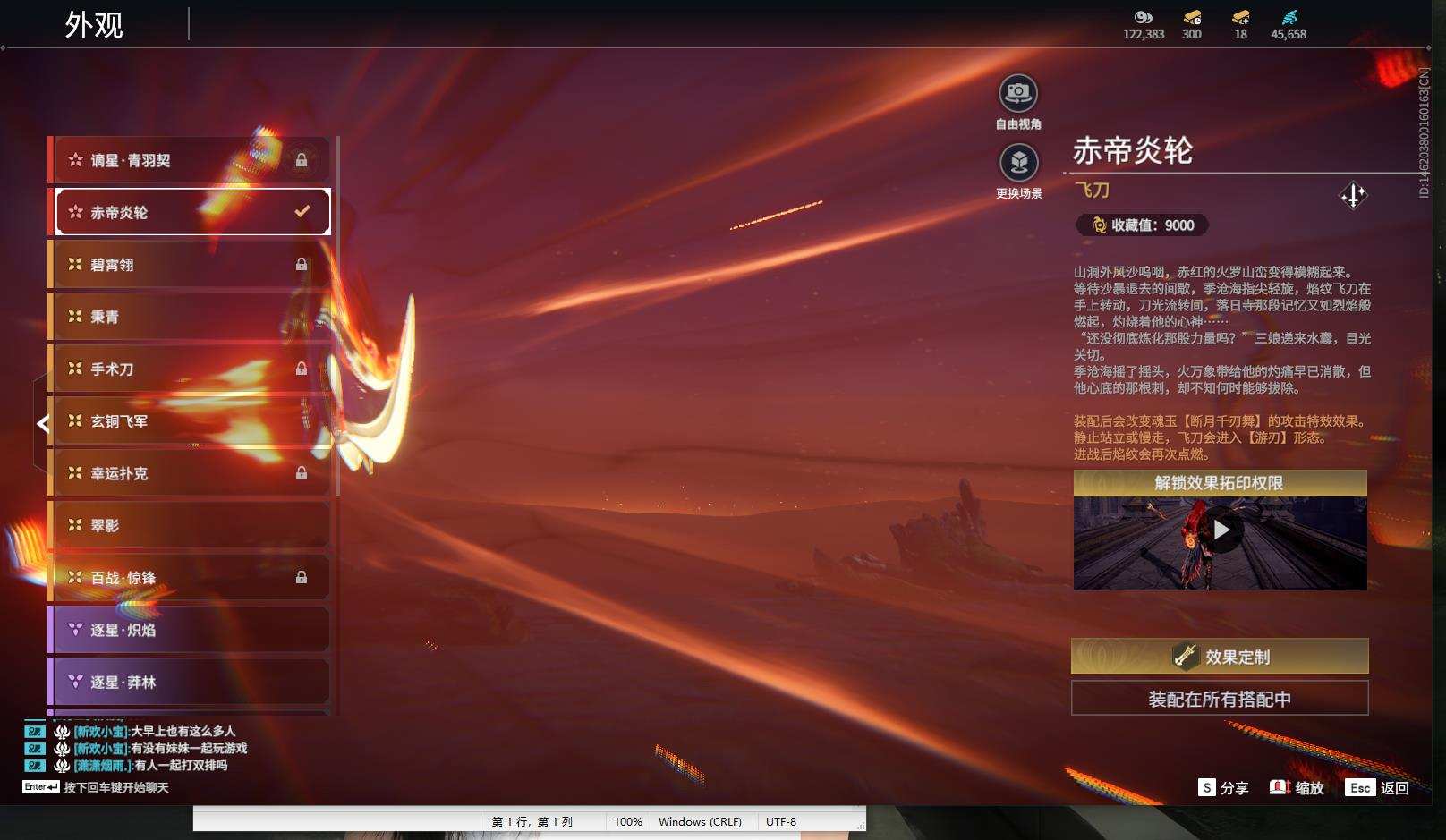Click the 收藏值: 9000 collection badge
This screenshot has width=1446, height=840.
[1143, 225]
